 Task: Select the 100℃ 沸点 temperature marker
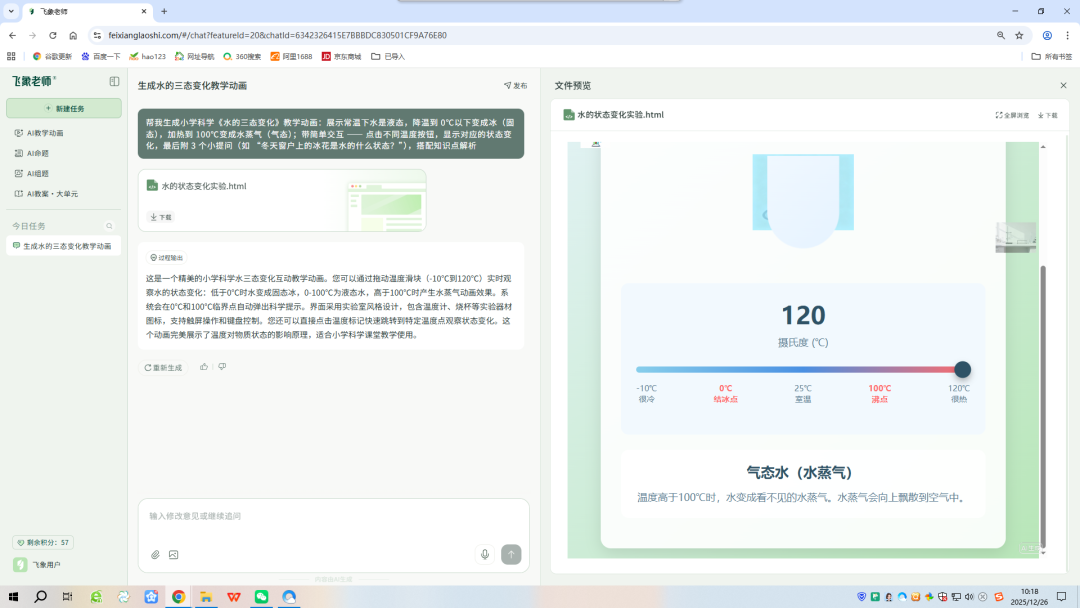(x=879, y=394)
